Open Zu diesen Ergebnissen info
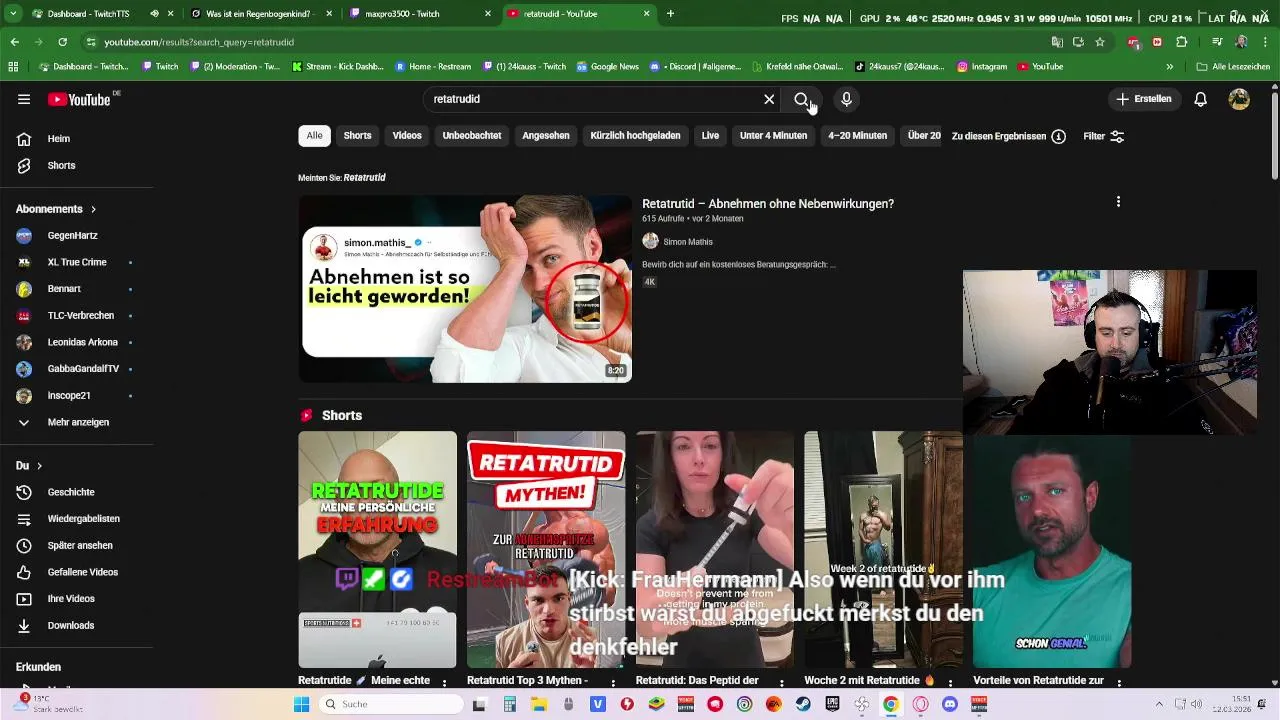Image resolution: width=1280 pixels, height=720 pixels. (x=1009, y=137)
